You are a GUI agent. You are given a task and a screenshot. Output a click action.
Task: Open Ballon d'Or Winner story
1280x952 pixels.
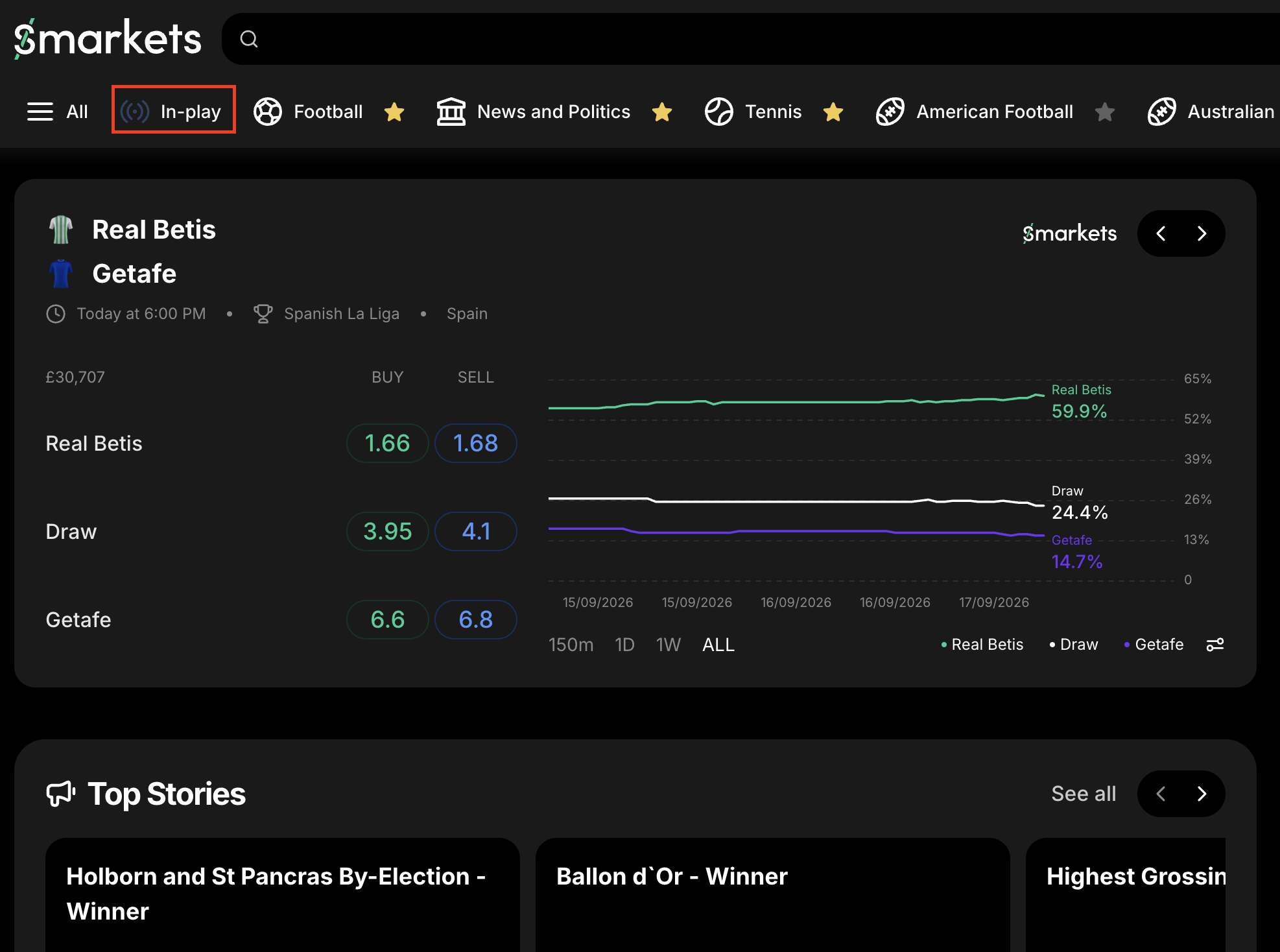tap(773, 895)
